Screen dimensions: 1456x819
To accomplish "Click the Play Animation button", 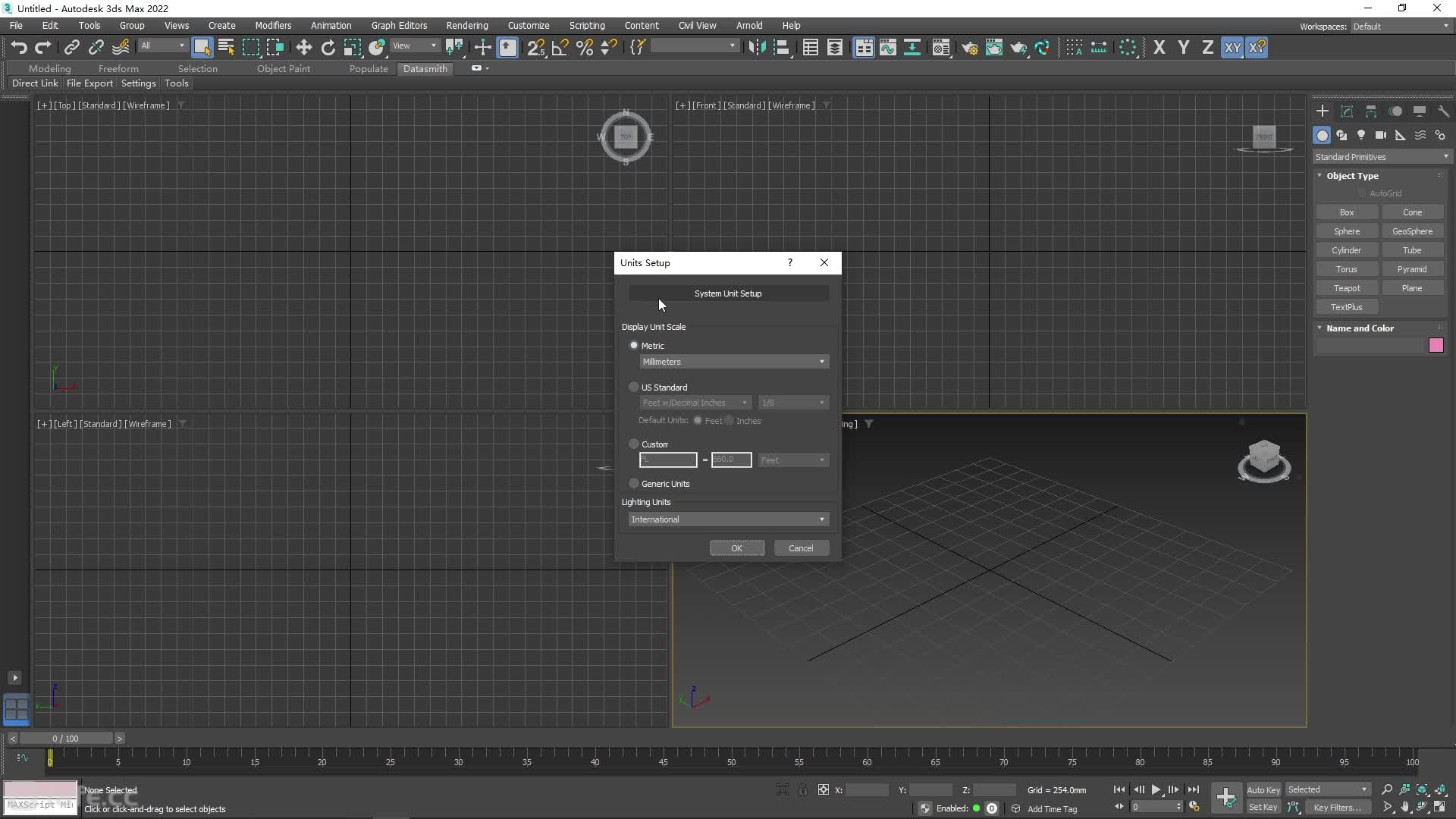I will [x=1156, y=789].
